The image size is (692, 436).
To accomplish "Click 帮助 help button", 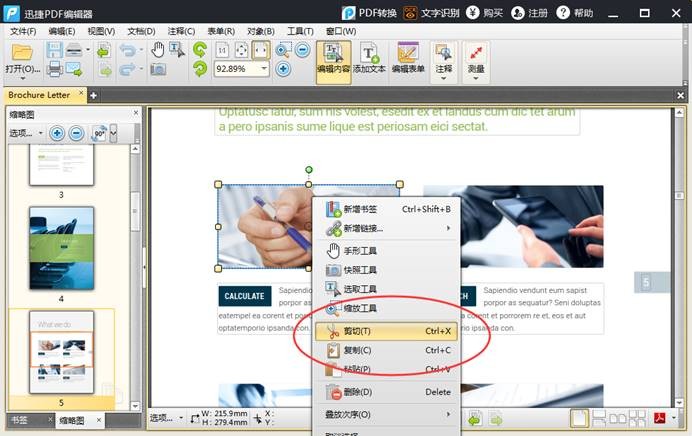I will pyautogui.click(x=575, y=13).
